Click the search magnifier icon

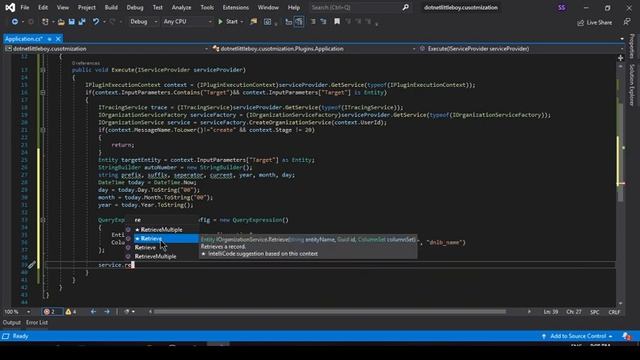click(405, 7)
